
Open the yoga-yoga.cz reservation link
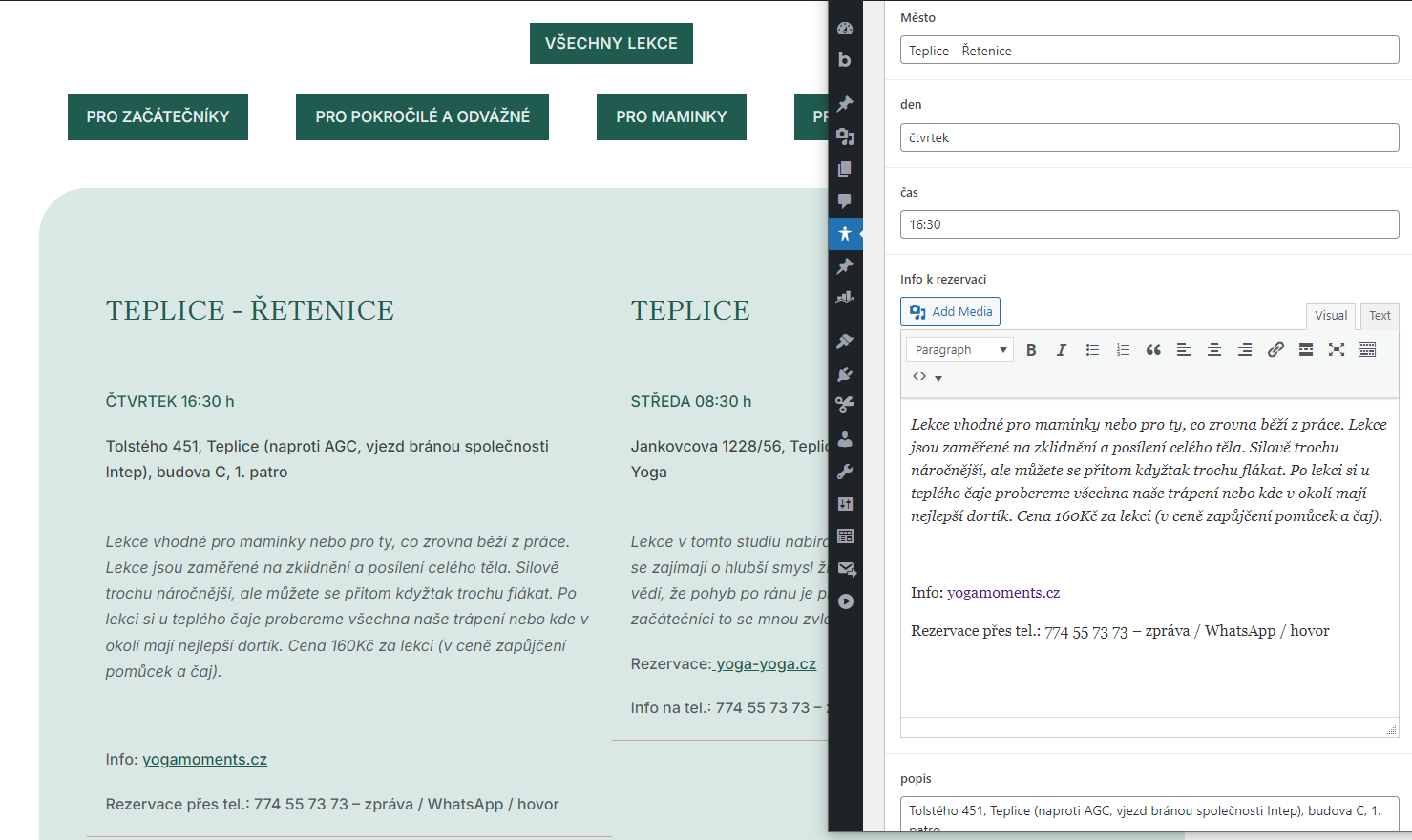click(766, 664)
